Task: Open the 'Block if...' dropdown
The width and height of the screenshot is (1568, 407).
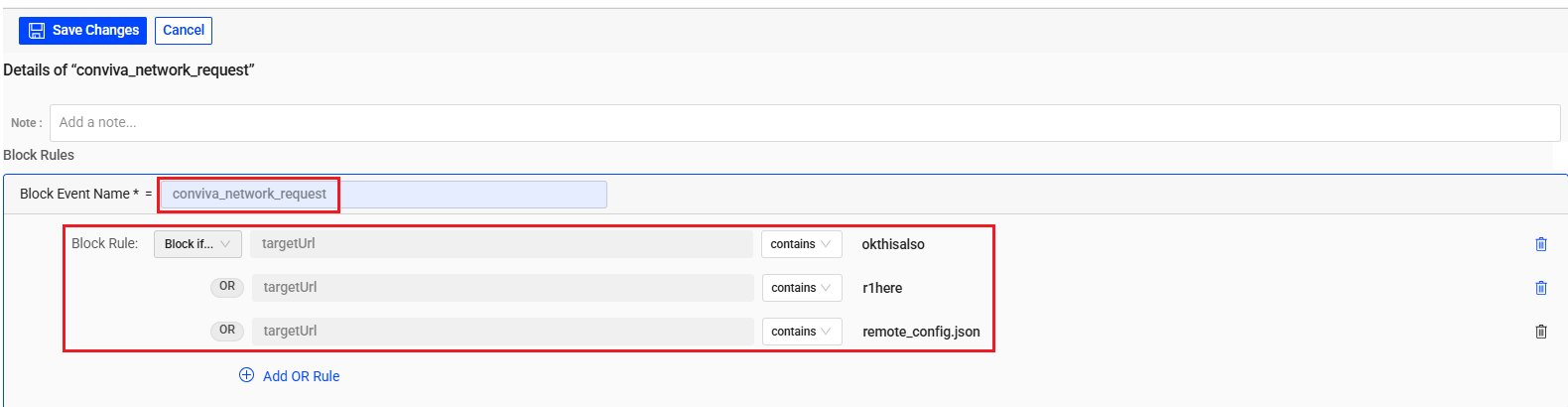Action: tap(197, 244)
